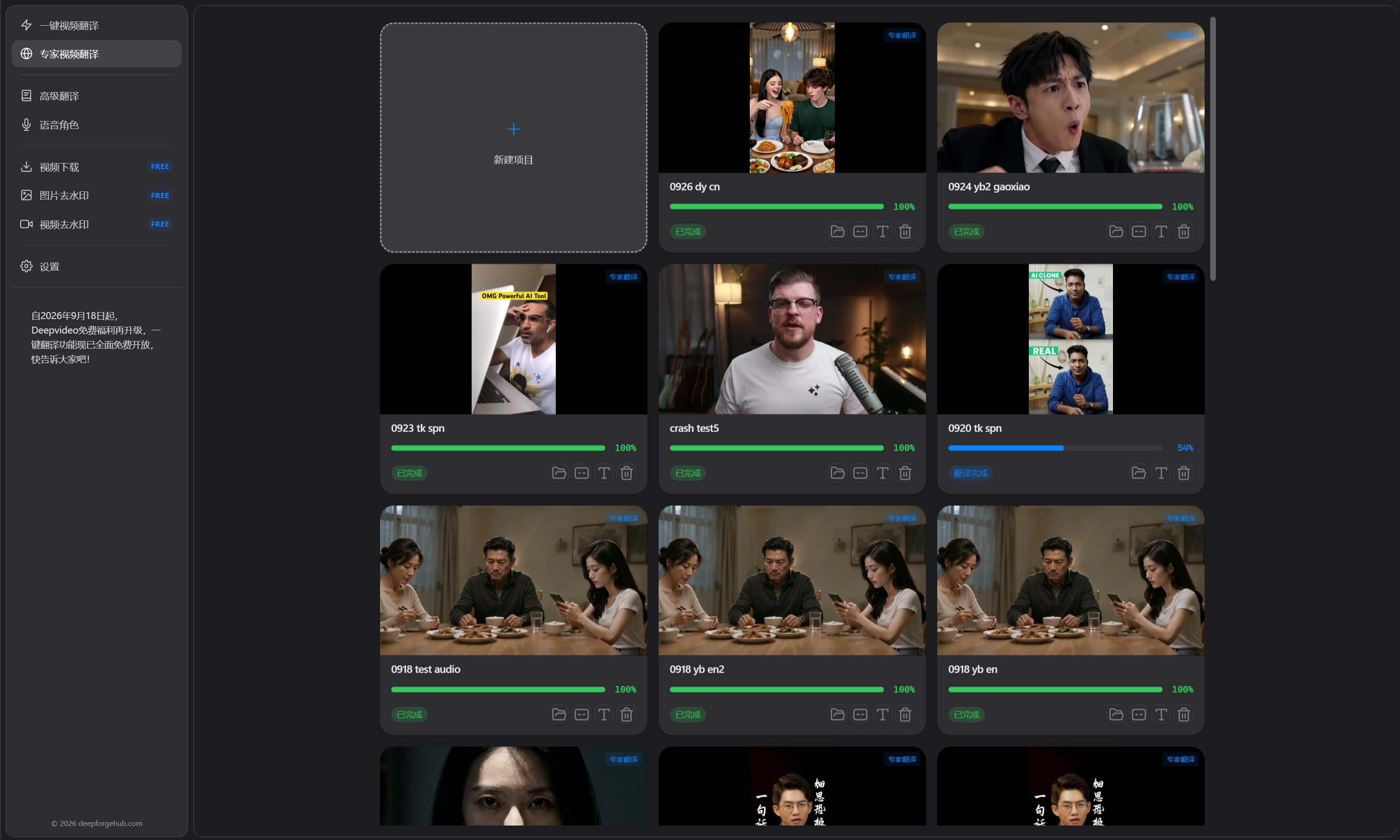Click progress bar of 0918 test audio
Screen dimensions: 1400x840
coord(498,690)
